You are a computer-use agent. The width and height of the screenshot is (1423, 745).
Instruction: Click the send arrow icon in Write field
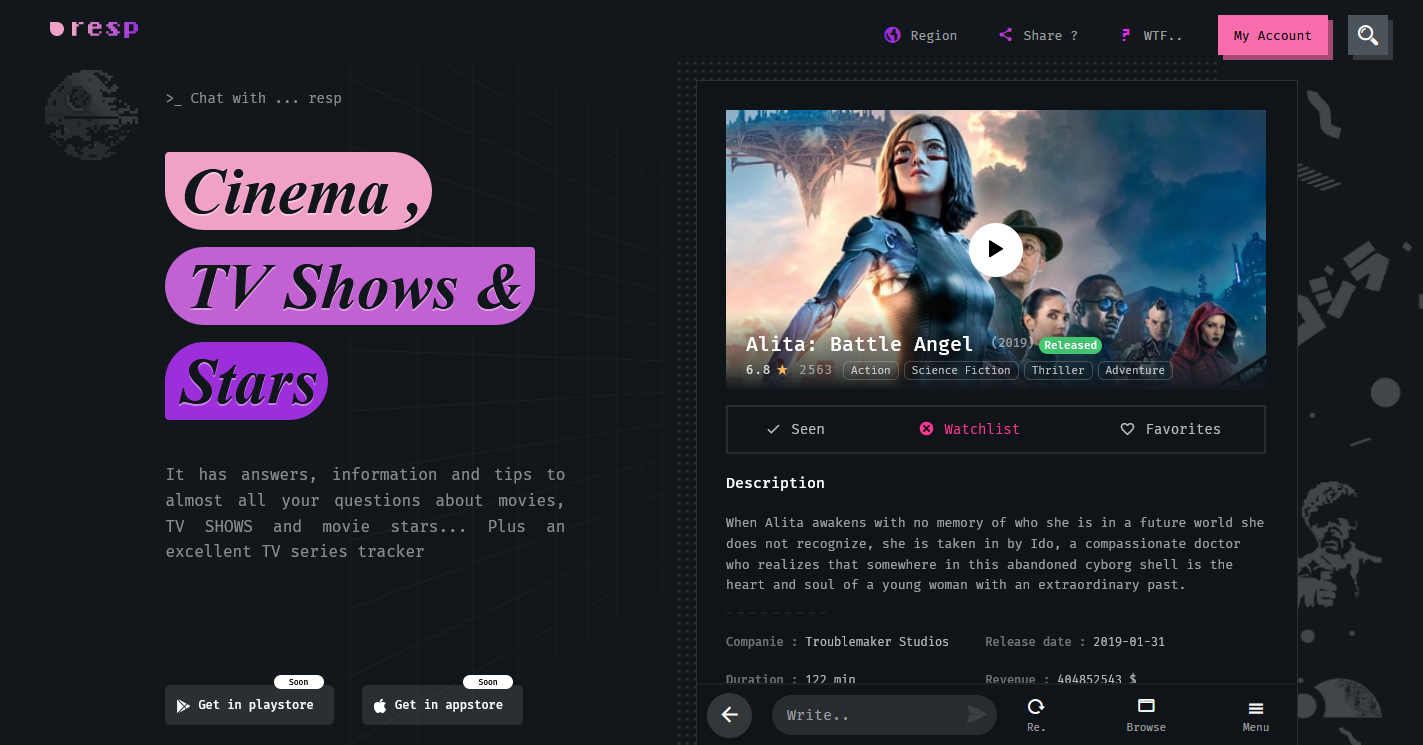(976, 714)
